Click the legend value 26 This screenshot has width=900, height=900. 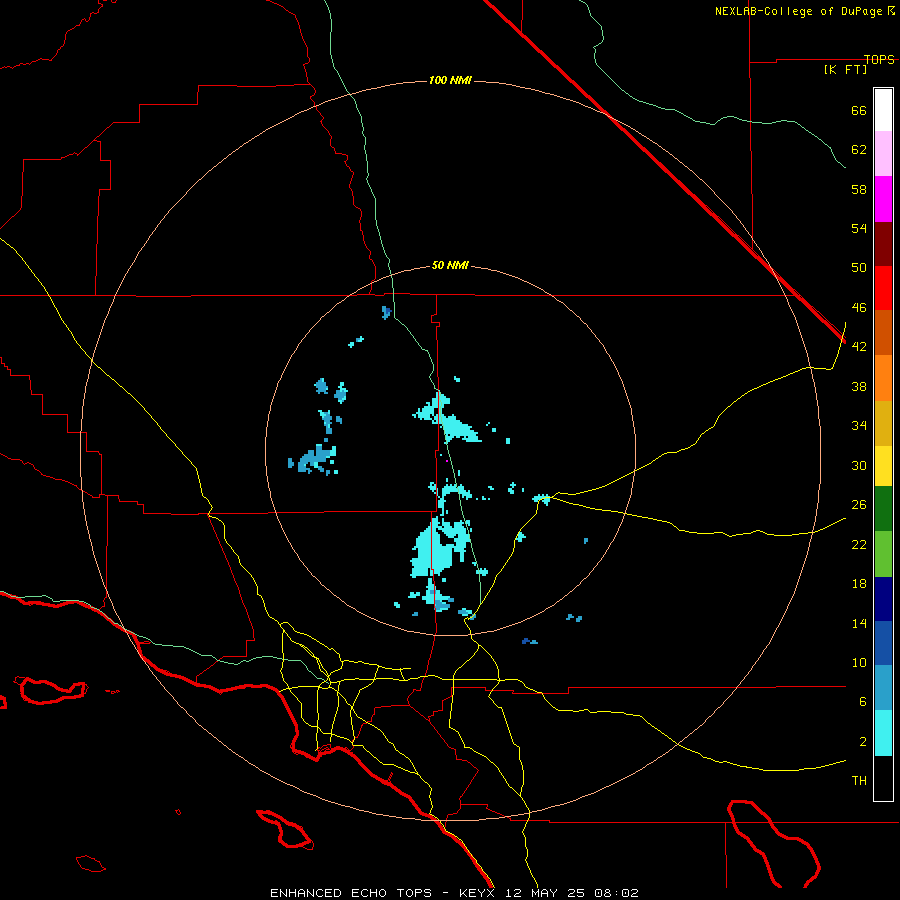click(859, 505)
